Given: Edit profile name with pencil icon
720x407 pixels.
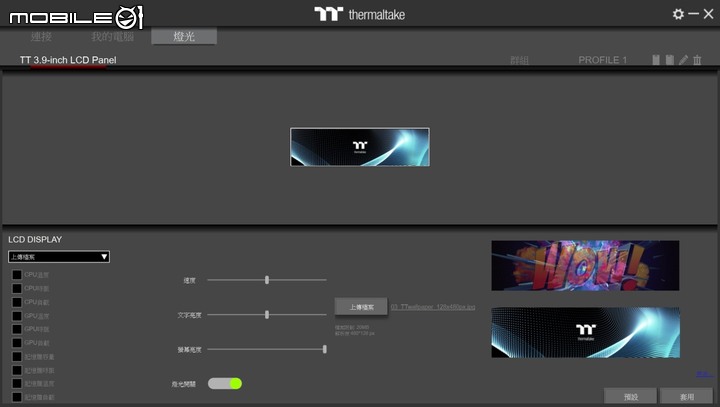Looking at the screenshot, I should 684,60.
